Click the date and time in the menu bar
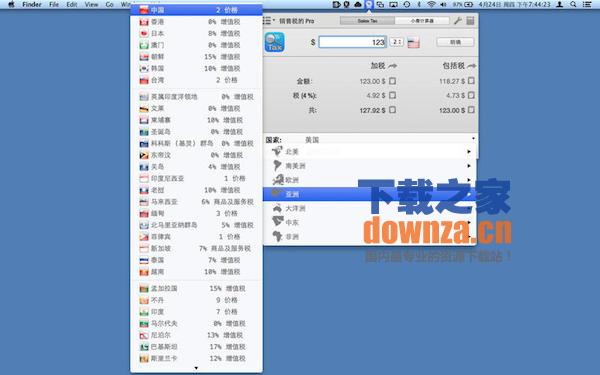 point(515,5)
